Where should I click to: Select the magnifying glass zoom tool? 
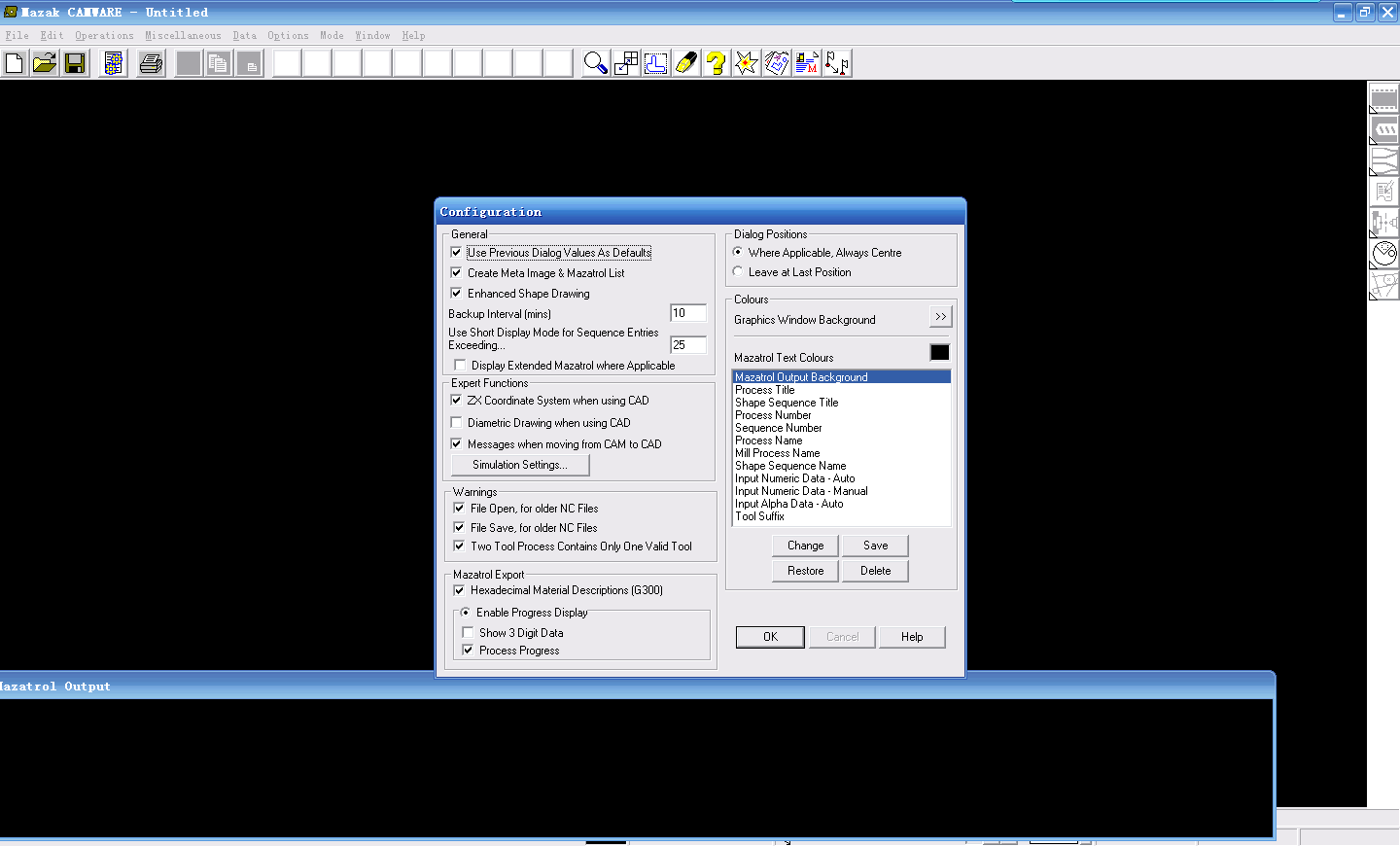[595, 64]
